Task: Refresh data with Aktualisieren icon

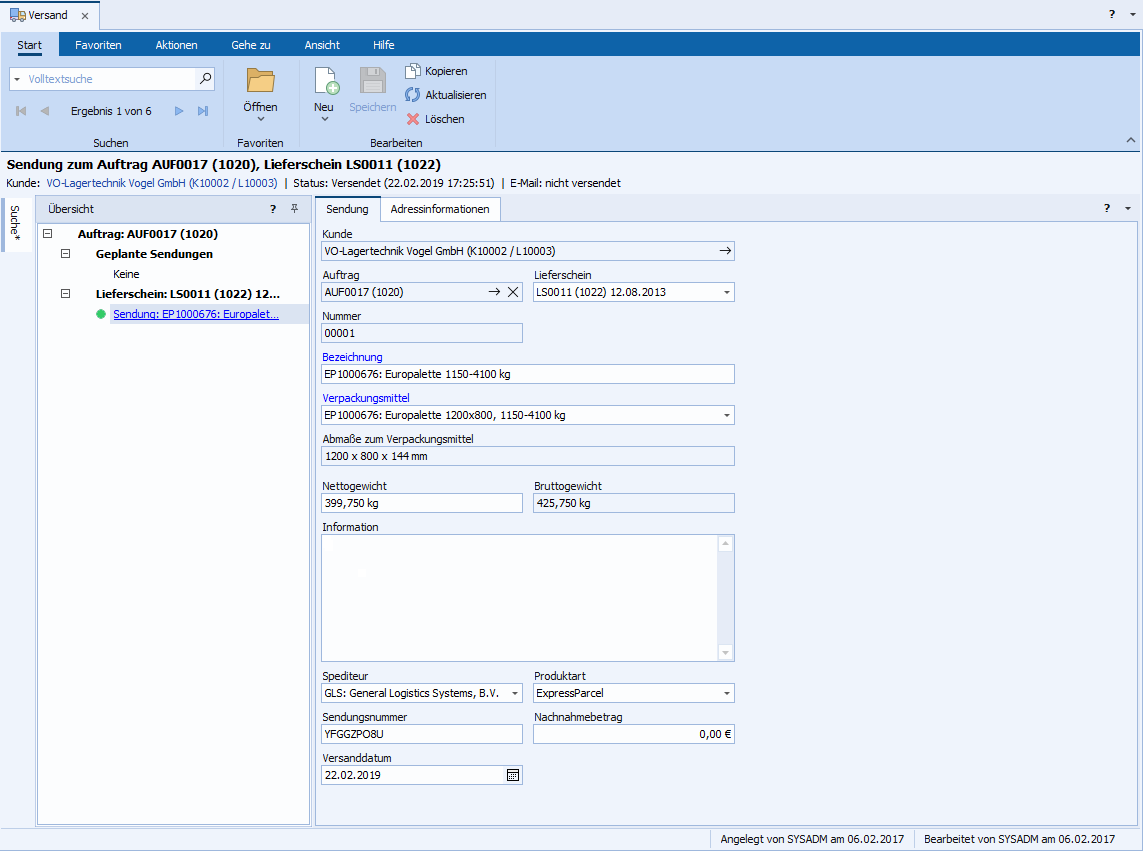Action: point(413,95)
